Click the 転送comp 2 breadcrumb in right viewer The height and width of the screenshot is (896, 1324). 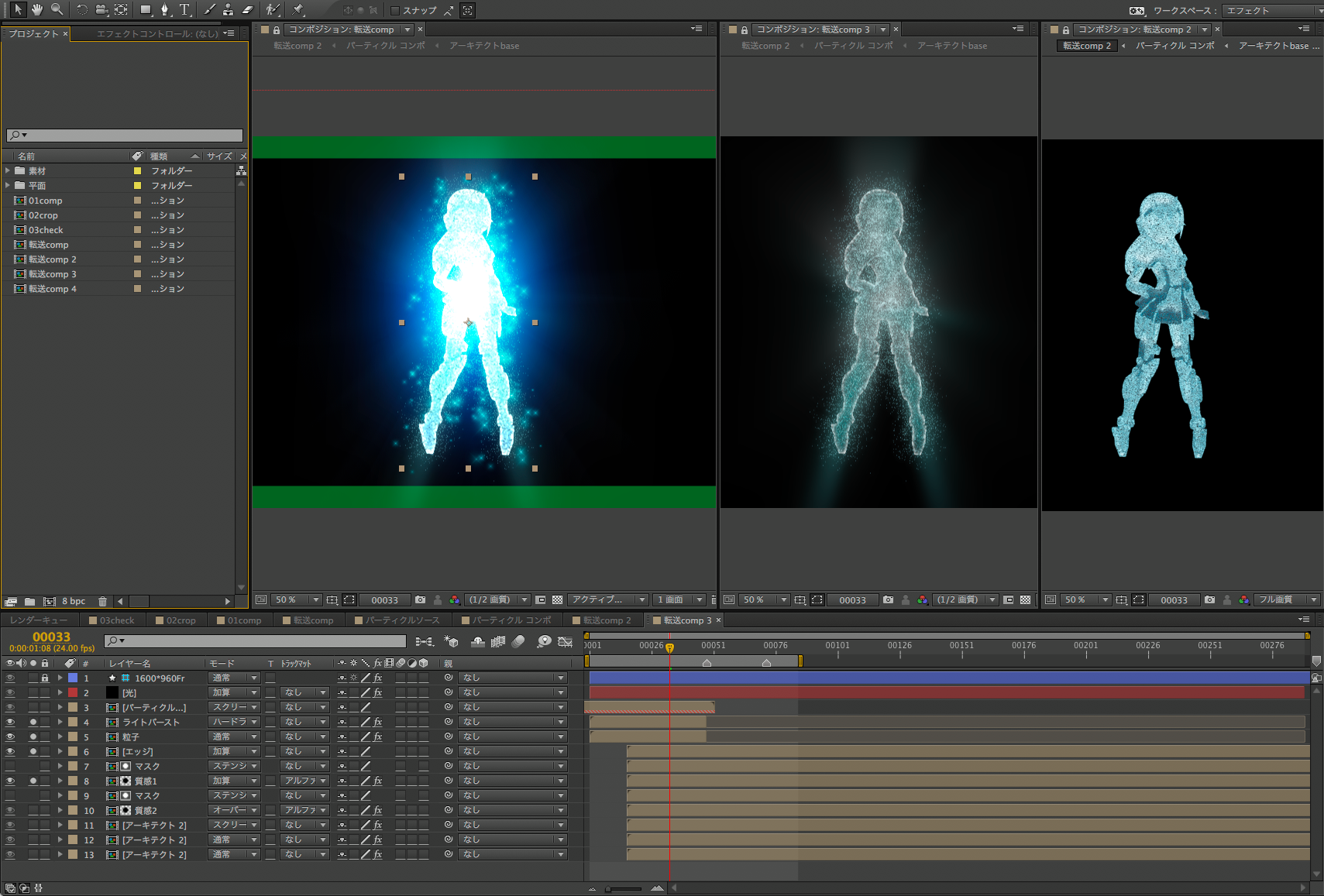1086,46
